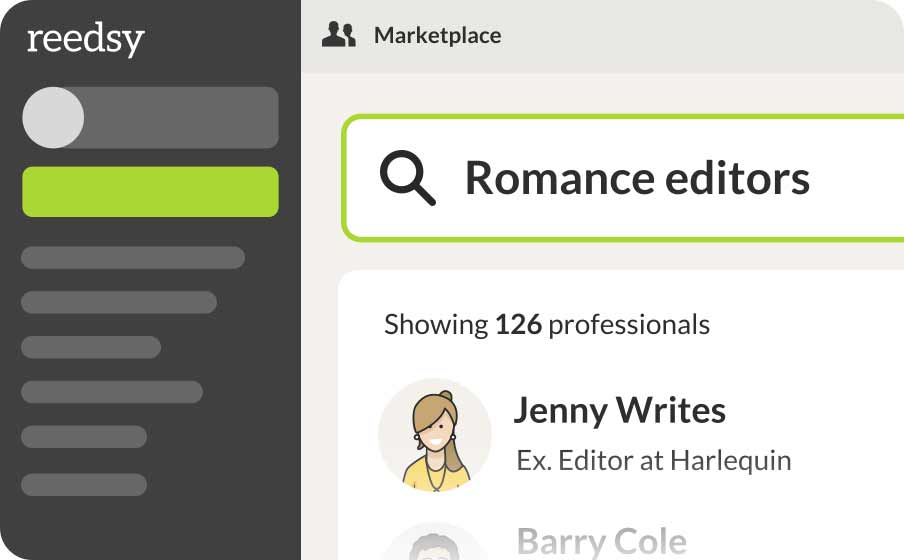Screen dimensions: 904x560
Task: Select Barry Cole's profile avatar
Action: 435,545
